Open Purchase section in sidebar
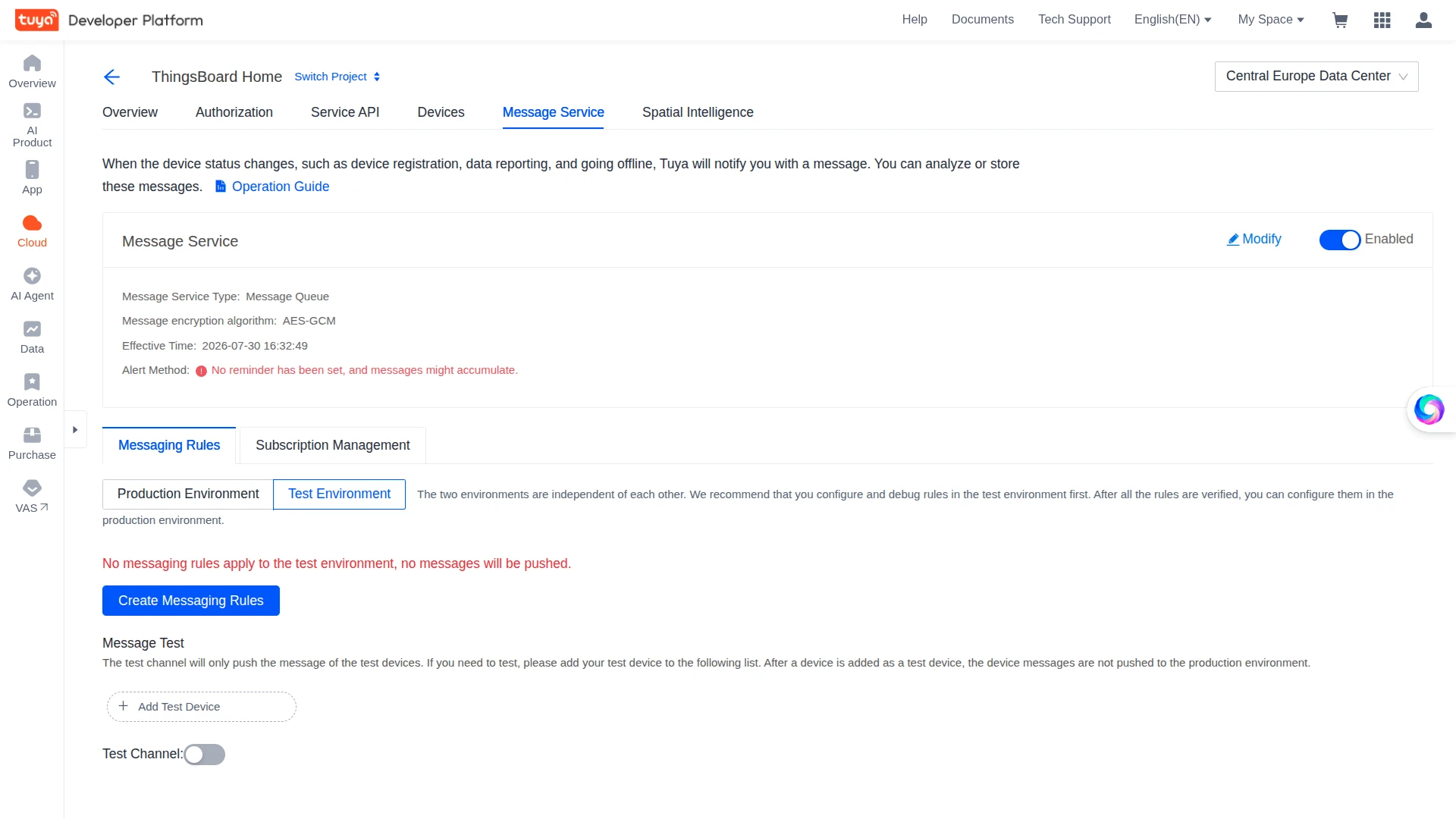The image size is (1456, 819). (32, 444)
